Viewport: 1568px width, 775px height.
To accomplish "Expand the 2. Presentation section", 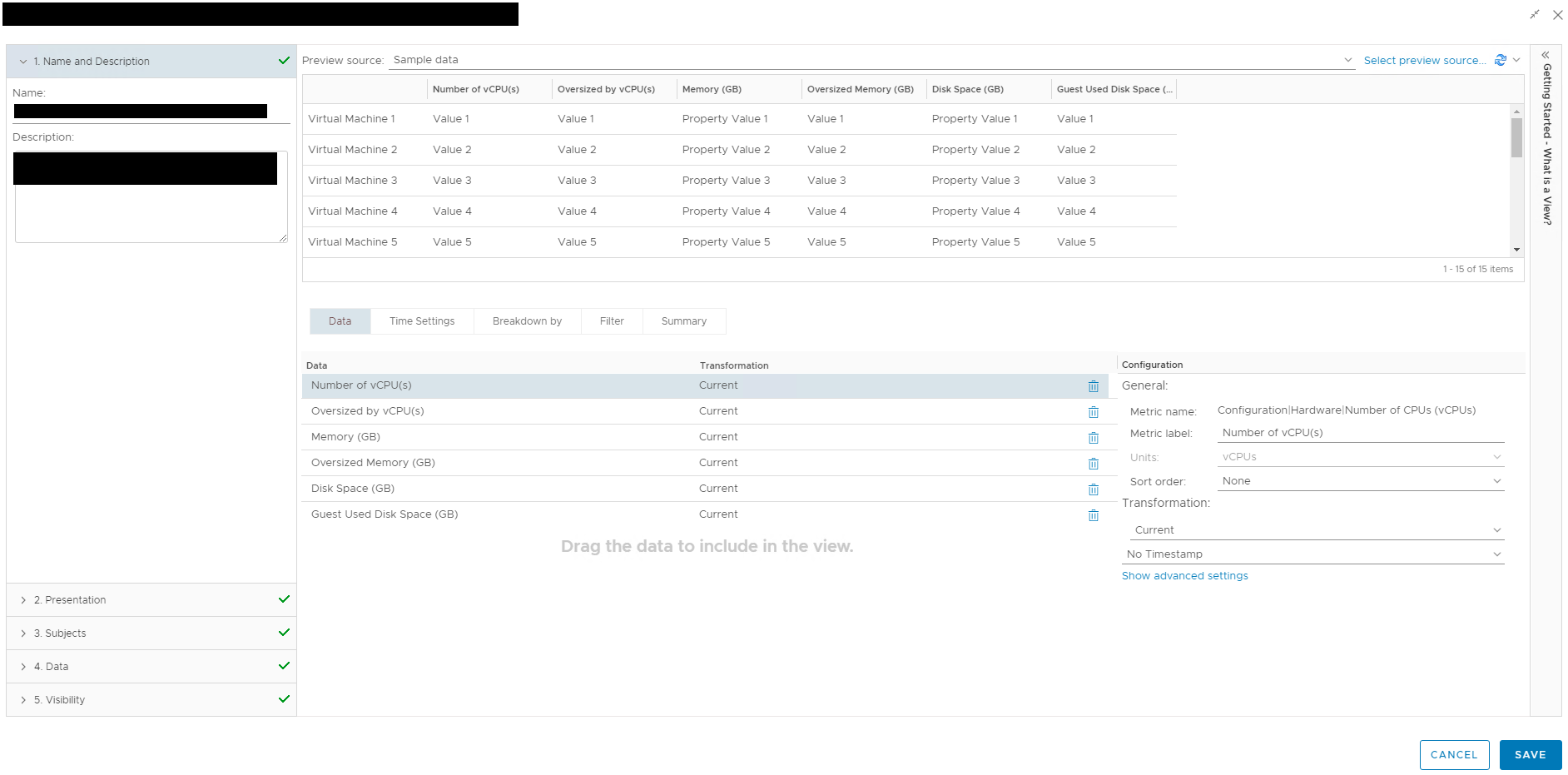I will 75,600.
